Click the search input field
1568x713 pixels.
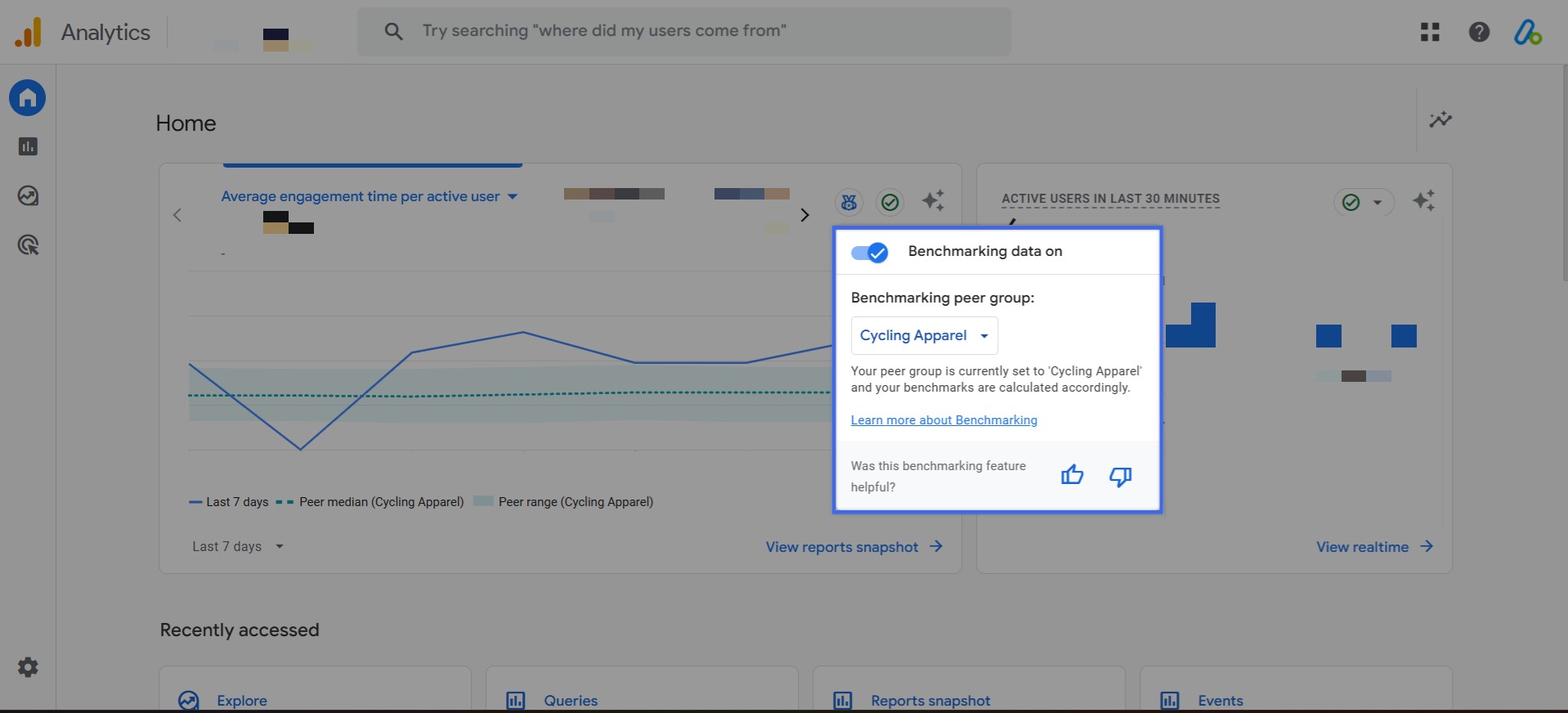(x=683, y=32)
